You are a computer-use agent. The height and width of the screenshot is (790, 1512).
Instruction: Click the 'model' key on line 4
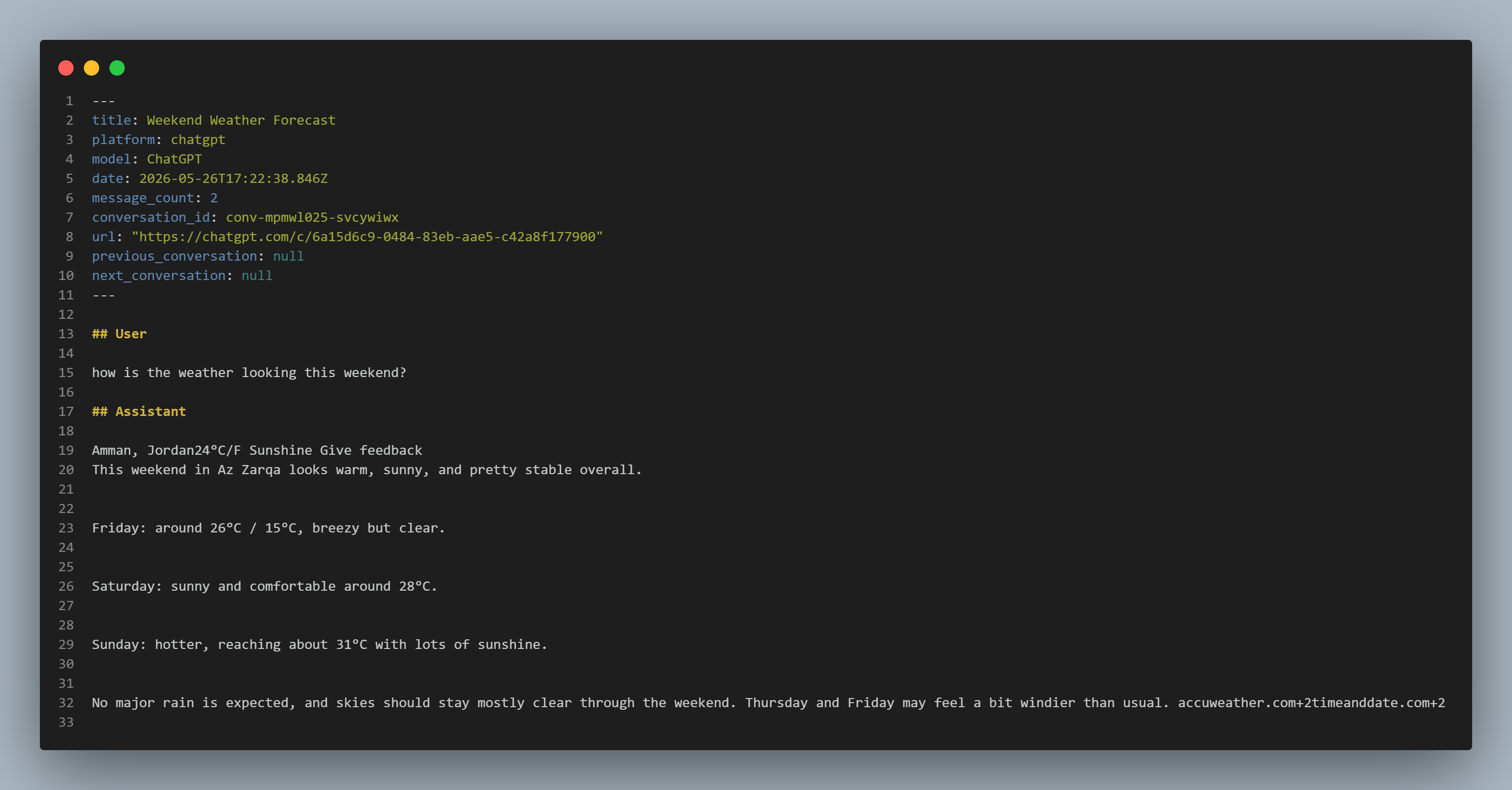click(x=111, y=159)
